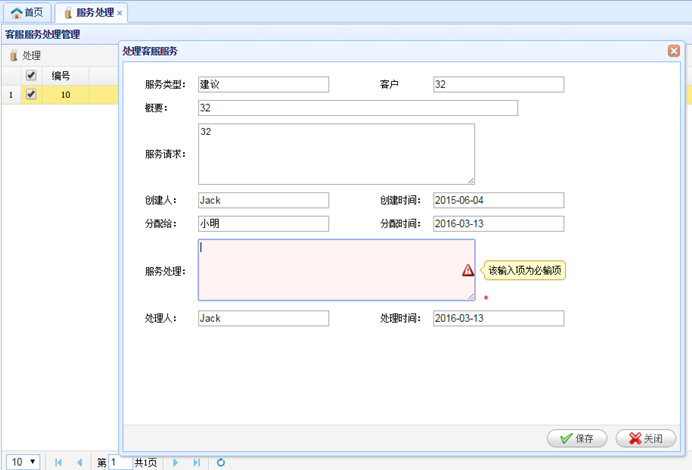692x470 pixels.
Task: Click the page number input field
Action: 120,462
